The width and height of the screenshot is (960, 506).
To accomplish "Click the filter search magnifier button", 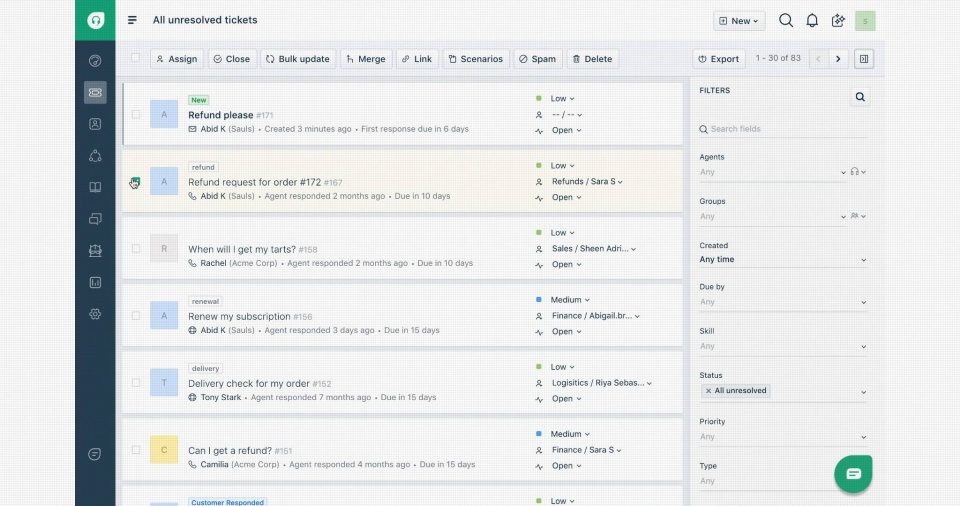I will click(860, 97).
